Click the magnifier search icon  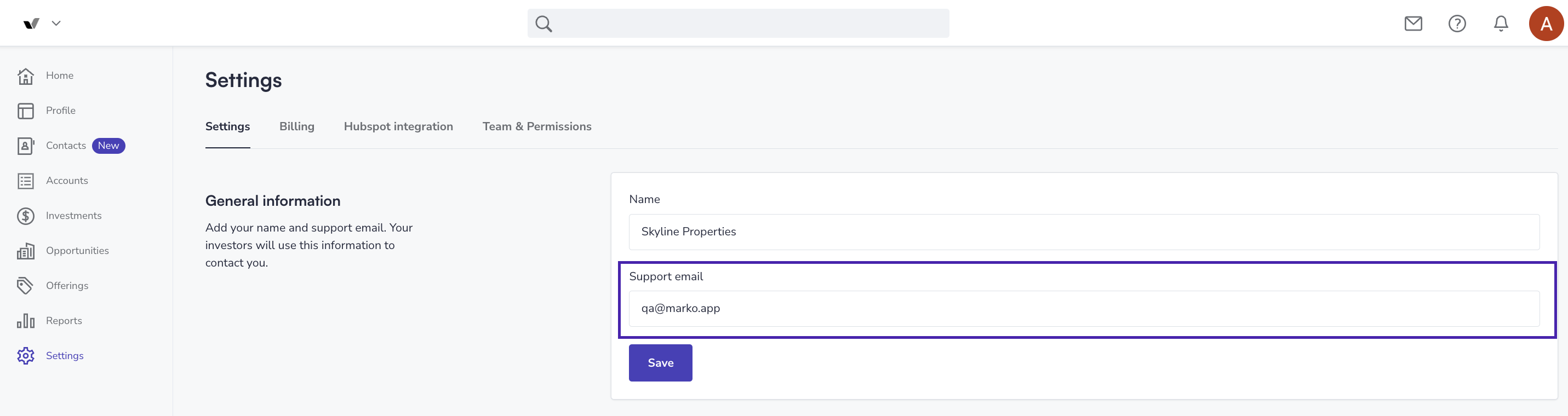click(543, 24)
